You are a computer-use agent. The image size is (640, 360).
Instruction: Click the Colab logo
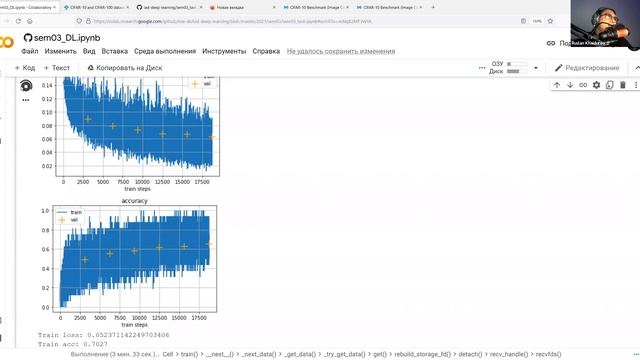pyautogui.click(x=7, y=42)
